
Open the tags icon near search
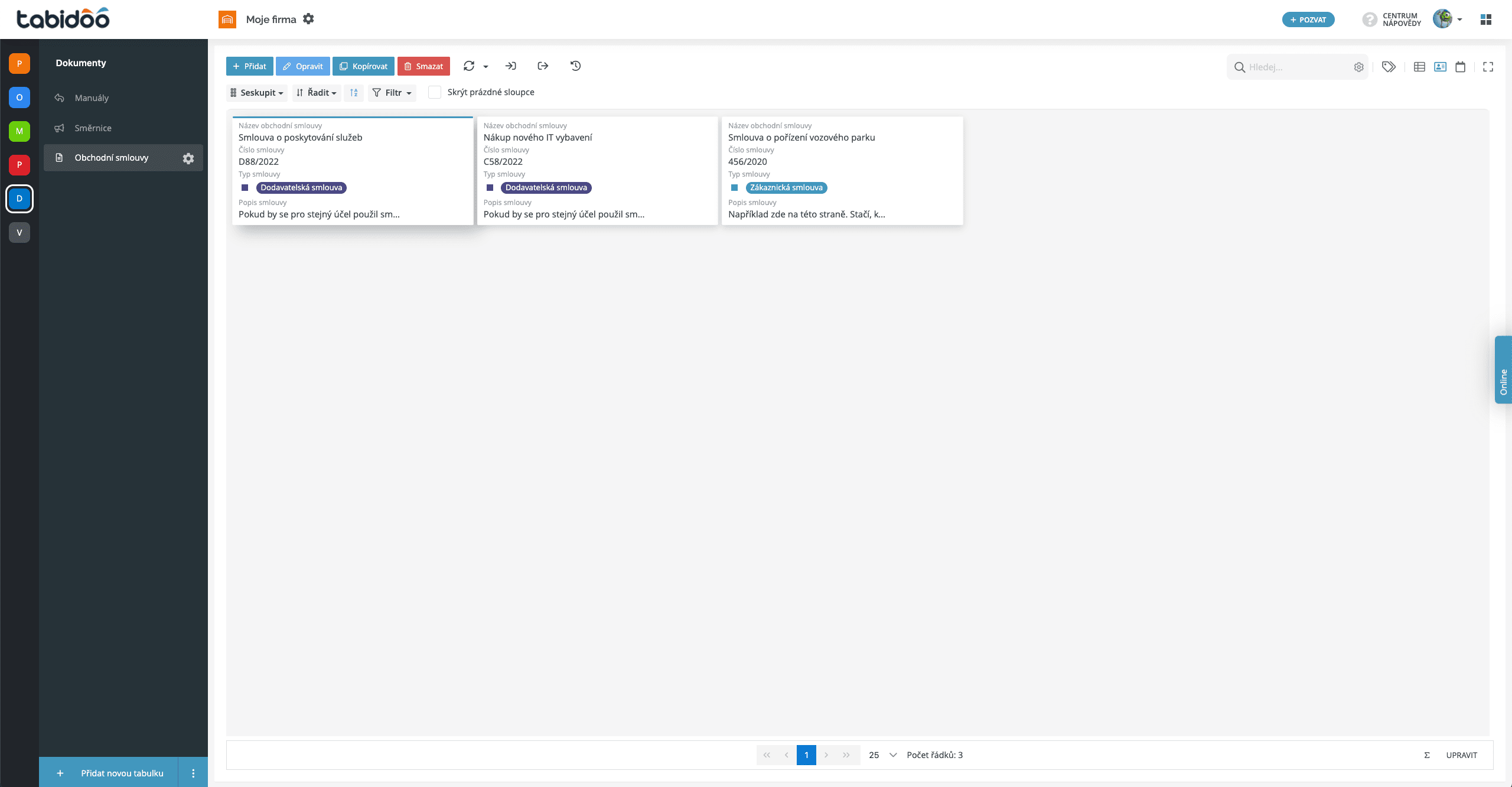1389,67
